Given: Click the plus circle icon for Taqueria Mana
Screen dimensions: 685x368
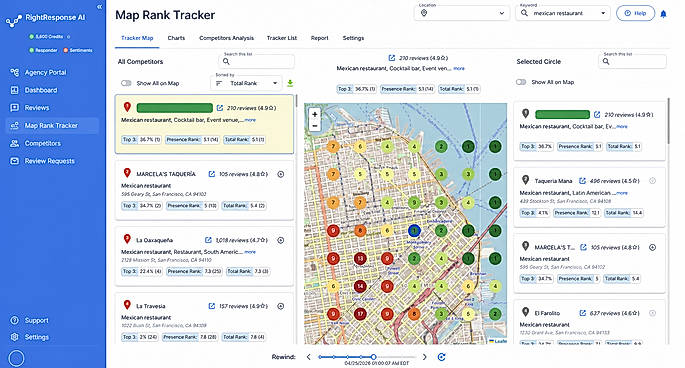Looking at the screenshot, I should (652, 181).
